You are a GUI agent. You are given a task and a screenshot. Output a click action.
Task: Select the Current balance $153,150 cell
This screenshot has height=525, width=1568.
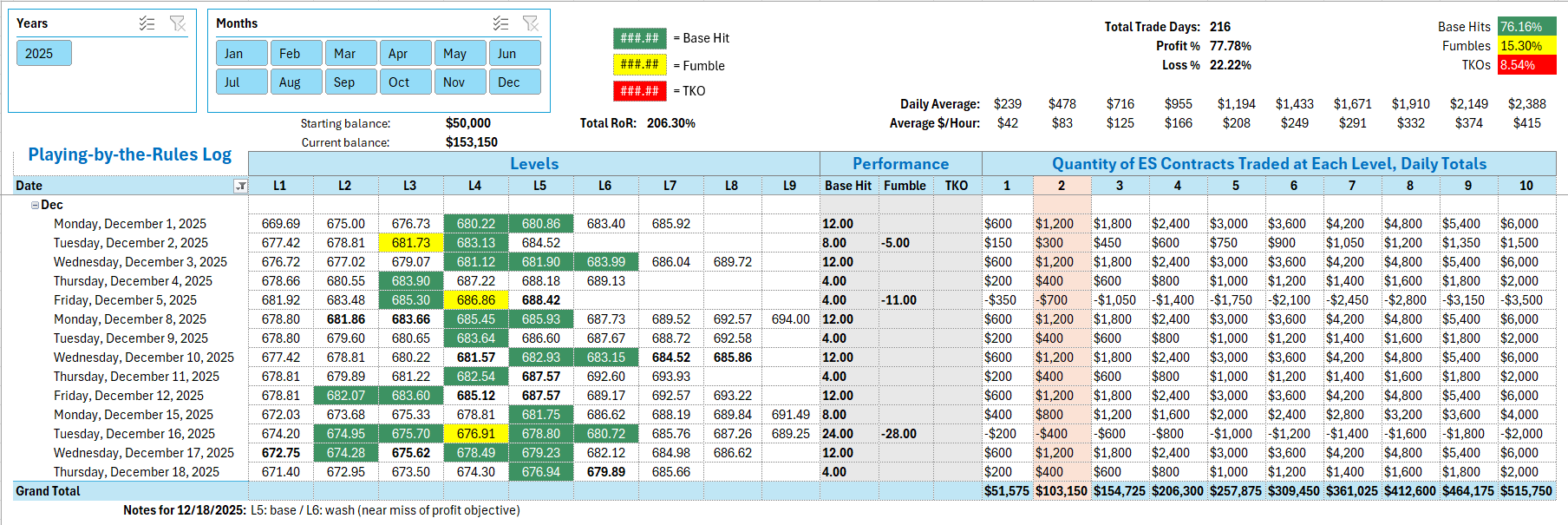pyautogui.click(x=471, y=142)
